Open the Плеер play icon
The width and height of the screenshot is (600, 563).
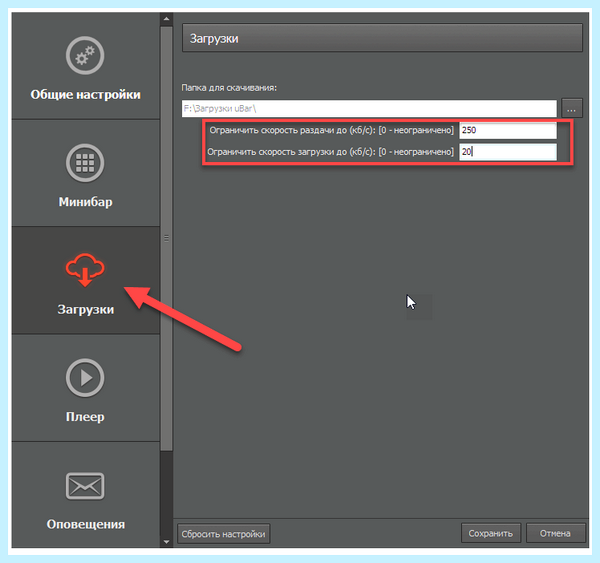click(85, 378)
